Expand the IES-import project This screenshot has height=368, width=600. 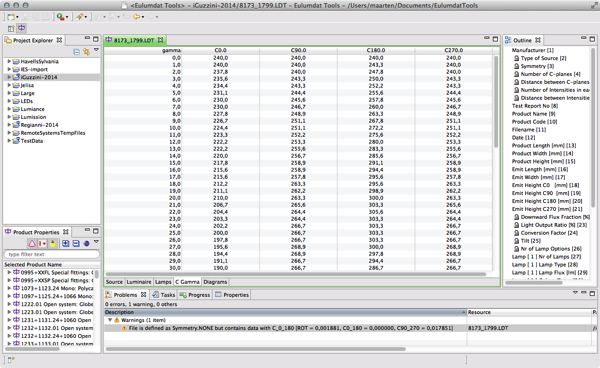(9, 69)
